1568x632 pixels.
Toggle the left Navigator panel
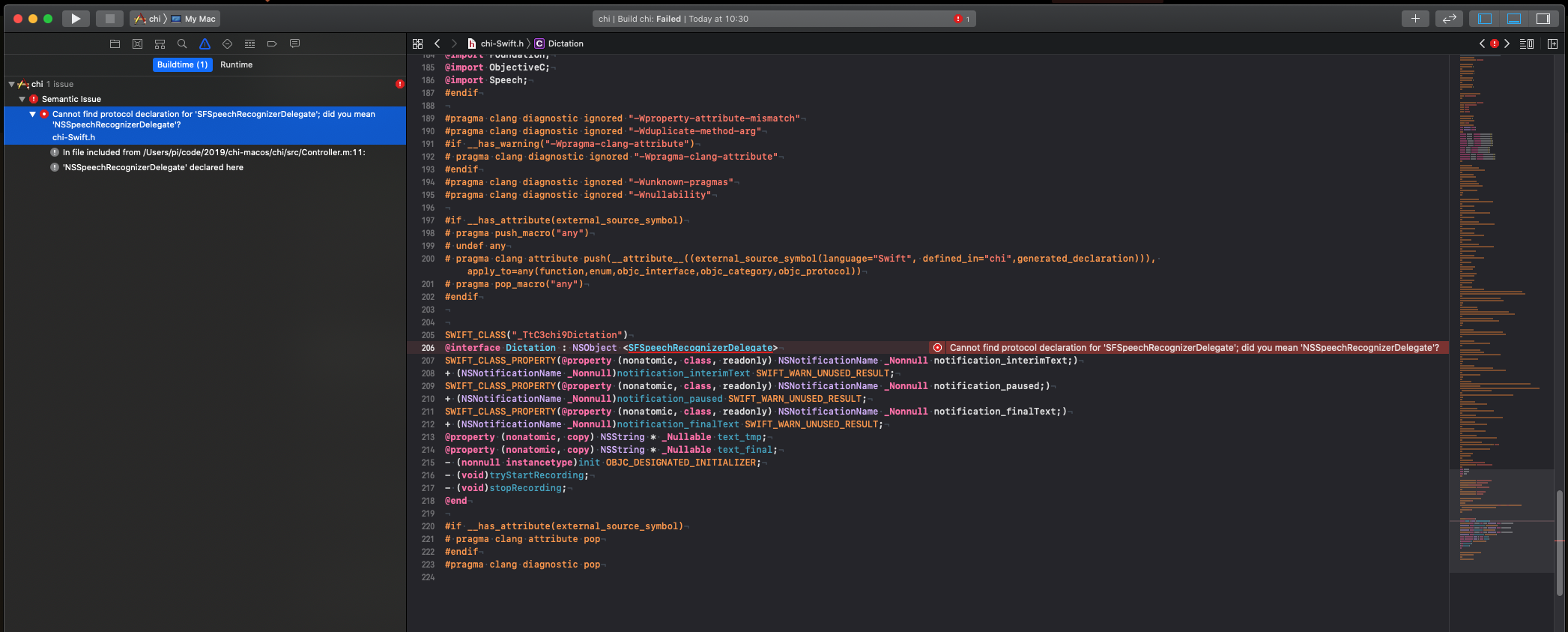[x=1485, y=19]
